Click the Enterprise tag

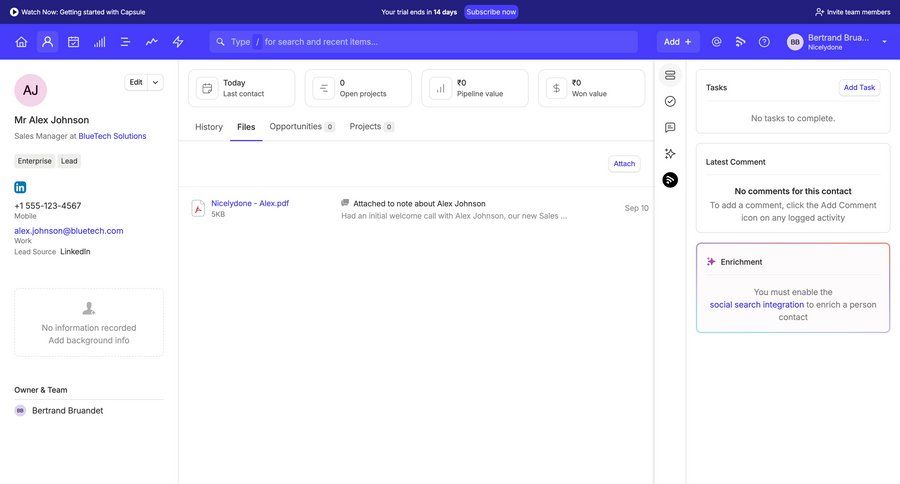pos(34,161)
